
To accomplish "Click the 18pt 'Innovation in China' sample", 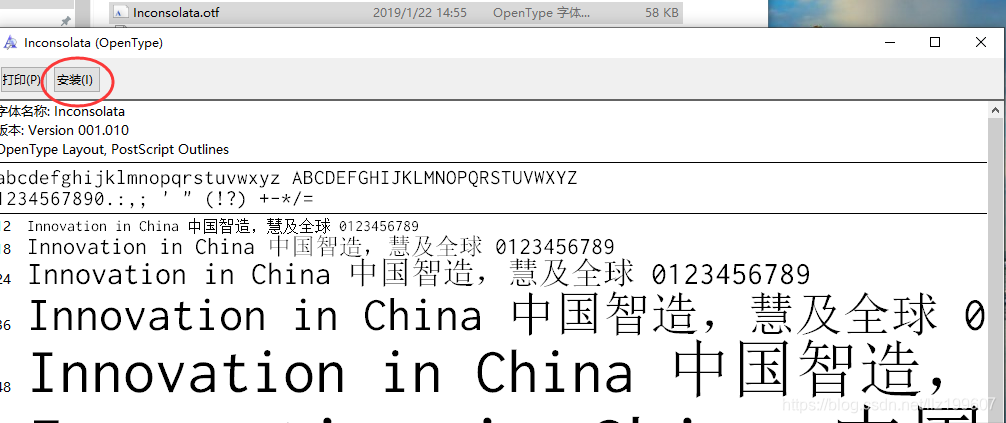I will 321,246.
